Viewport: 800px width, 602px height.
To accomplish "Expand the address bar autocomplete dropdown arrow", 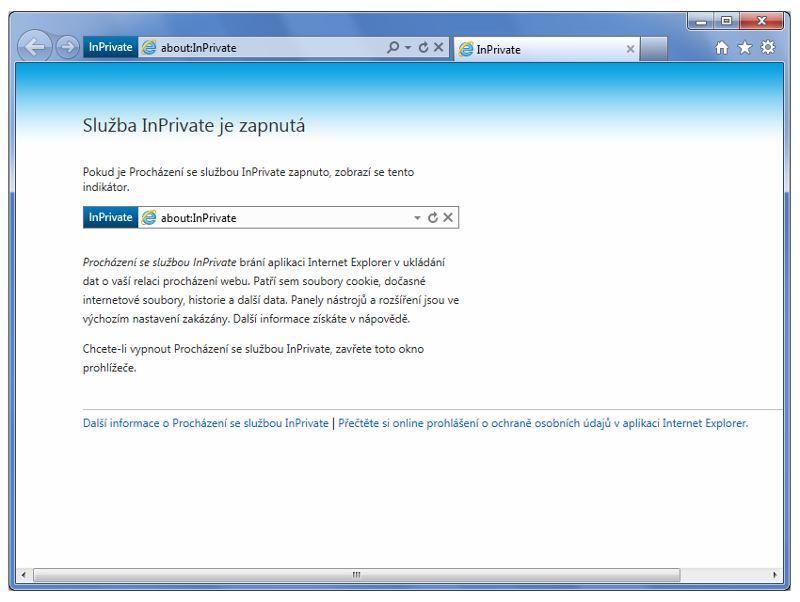I will pos(408,48).
